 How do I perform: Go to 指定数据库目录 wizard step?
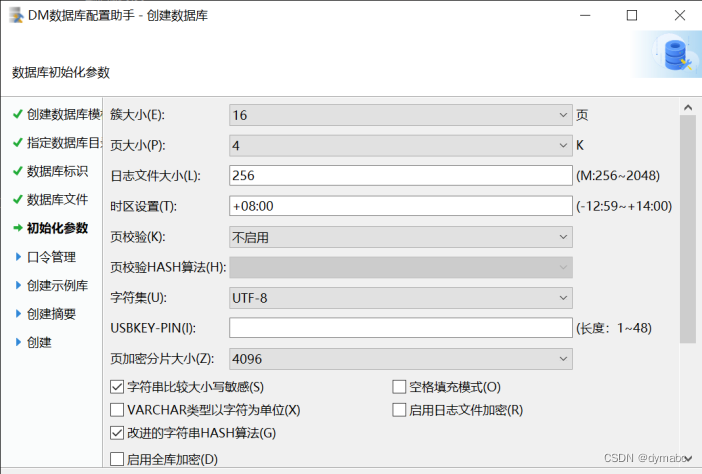click(64, 143)
